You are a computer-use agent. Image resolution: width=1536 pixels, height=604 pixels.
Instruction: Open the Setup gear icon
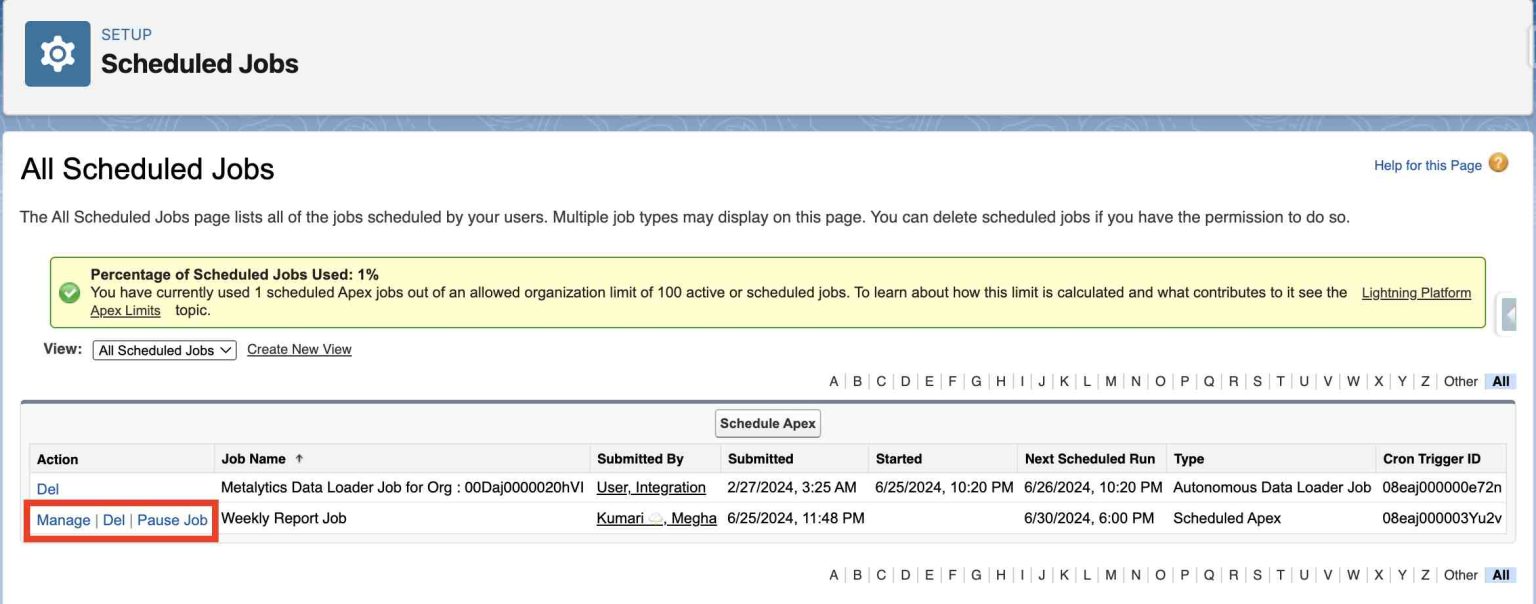pyautogui.click(x=56, y=53)
